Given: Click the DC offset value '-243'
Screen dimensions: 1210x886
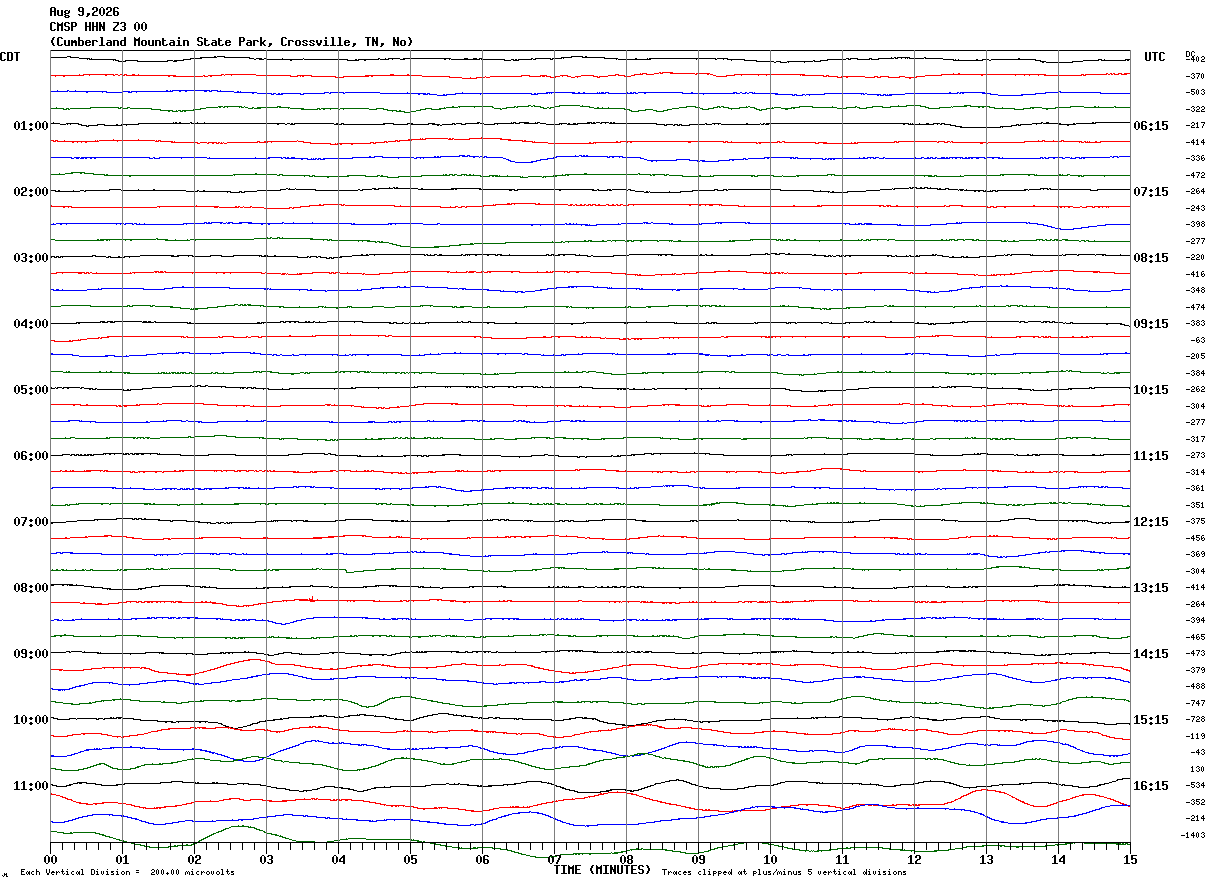Looking at the screenshot, I should [x=1195, y=208].
